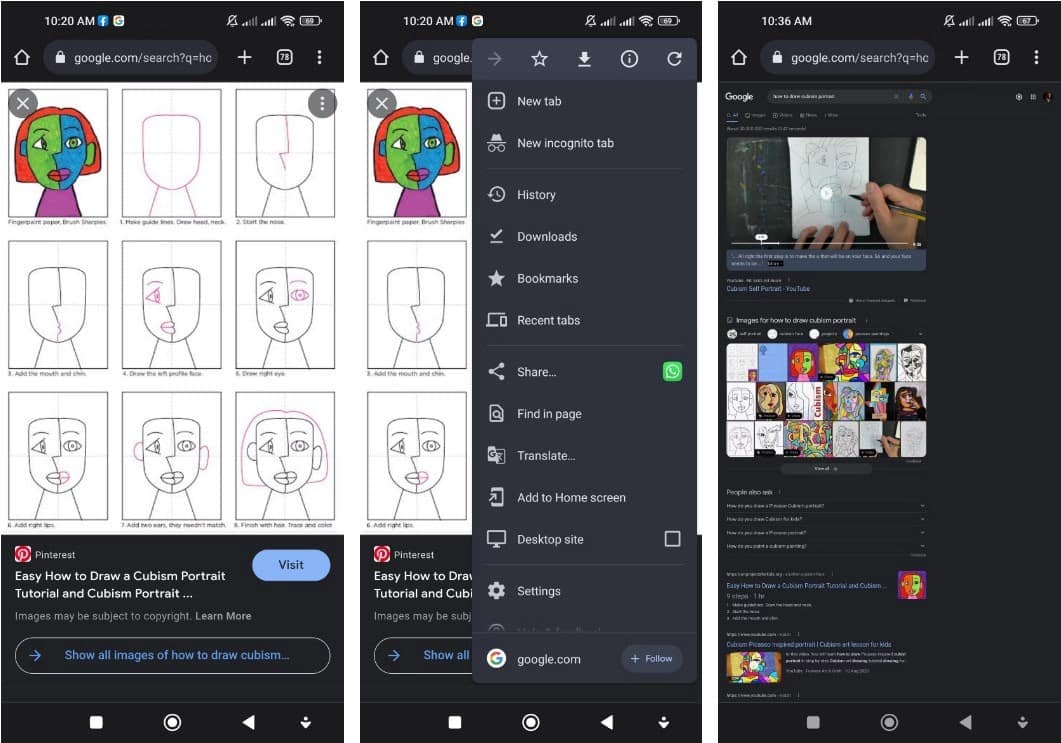The image size is (1061, 743).
Task: Open tab switcher showing 78 on left screen
Action: click(x=285, y=58)
